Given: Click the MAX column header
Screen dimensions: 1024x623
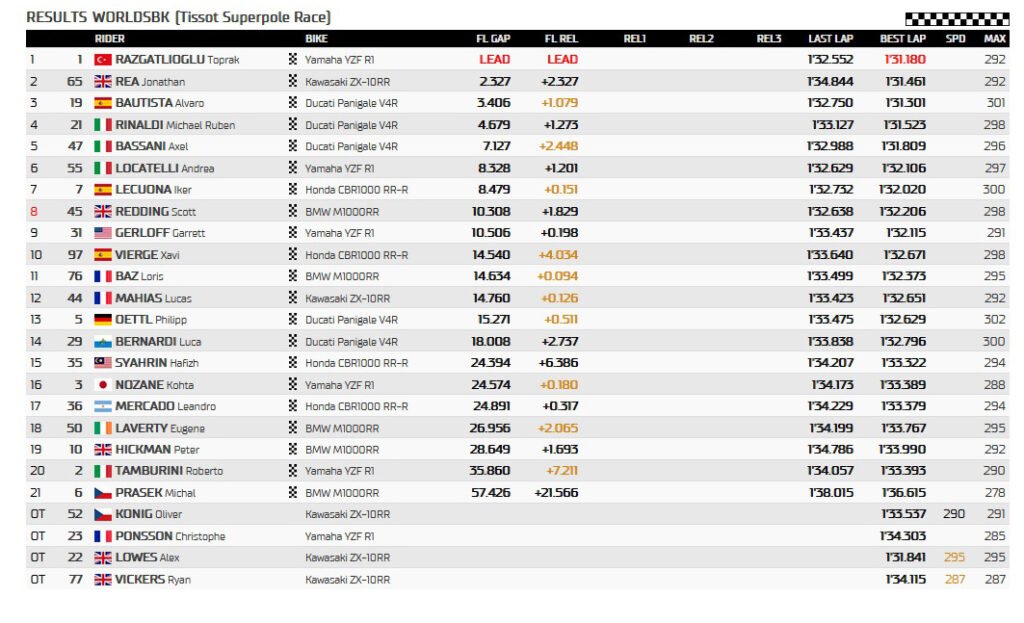Looking at the screenshot, I should tap(995, 39).
